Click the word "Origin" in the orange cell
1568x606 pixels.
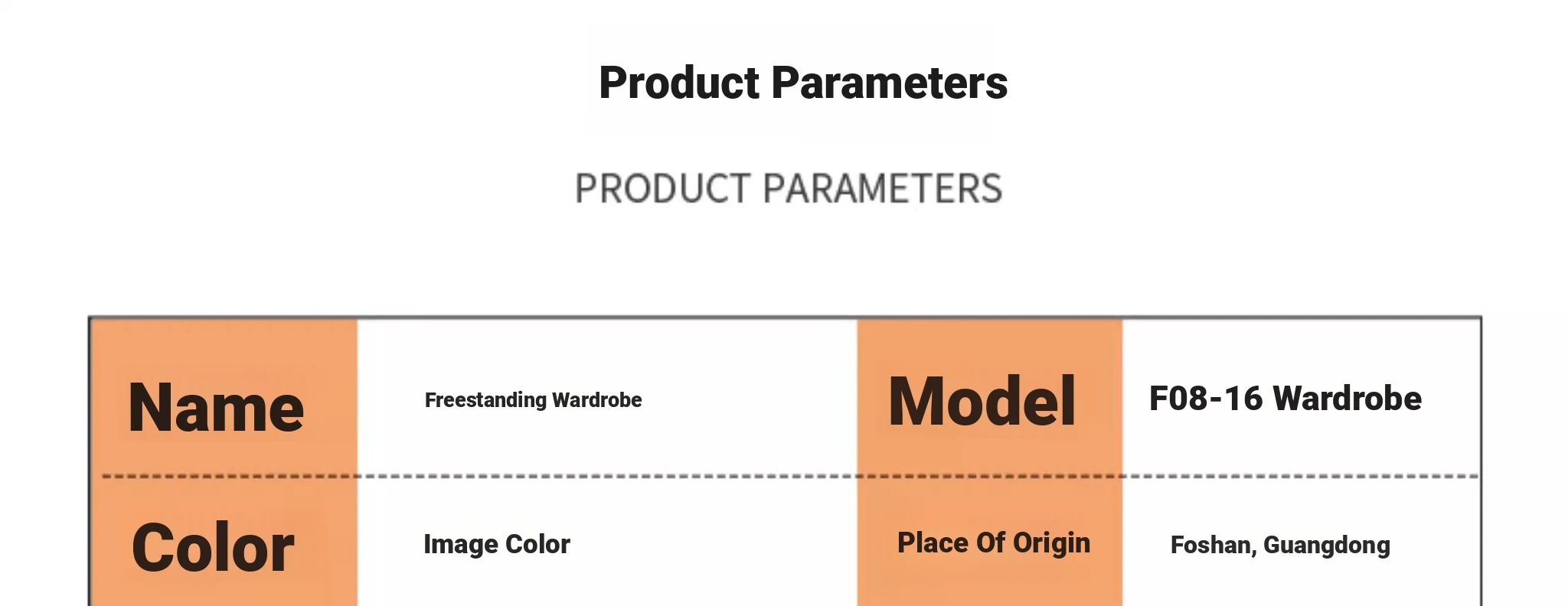click(x=1051, y=542)
